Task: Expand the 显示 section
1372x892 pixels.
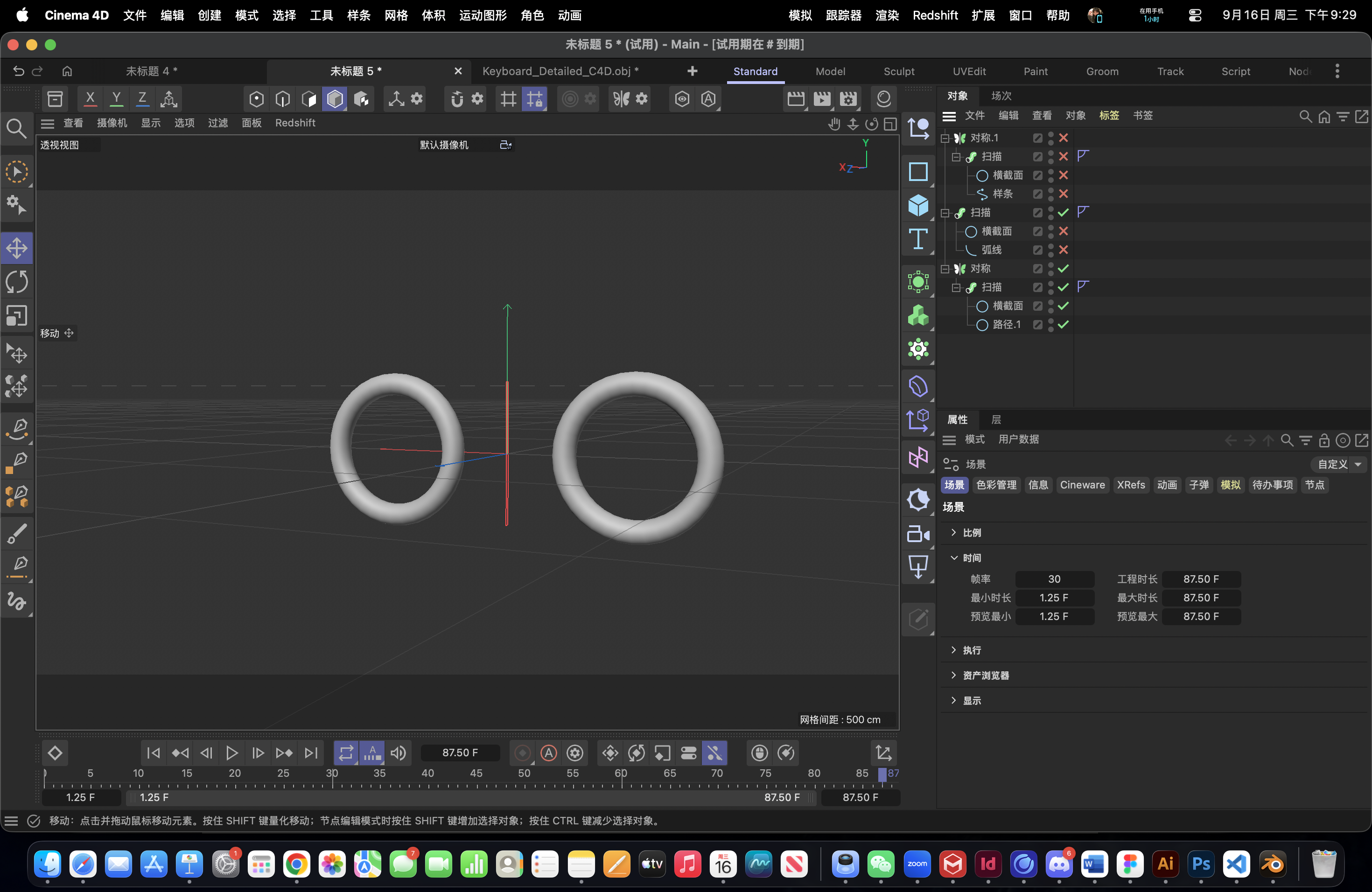Action: point(954,701)
